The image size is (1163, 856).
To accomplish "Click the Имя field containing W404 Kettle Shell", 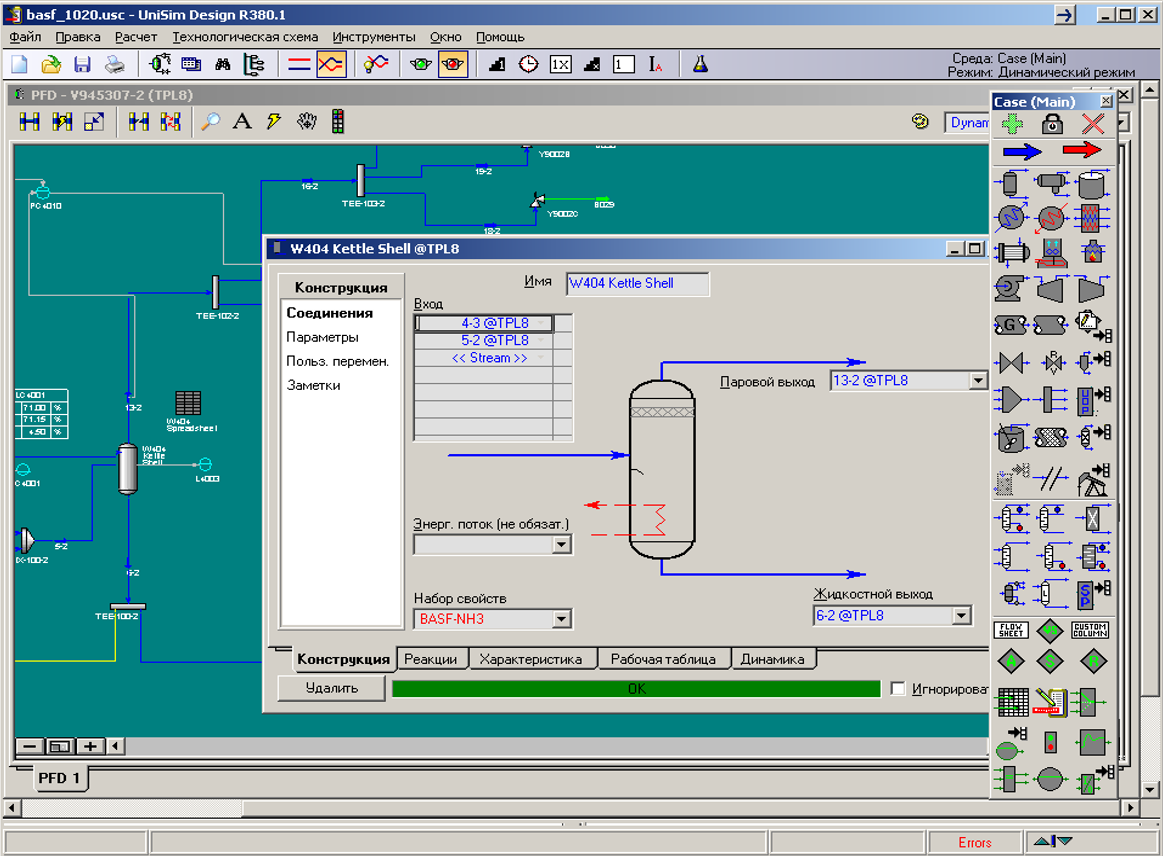I will (637, 283).
